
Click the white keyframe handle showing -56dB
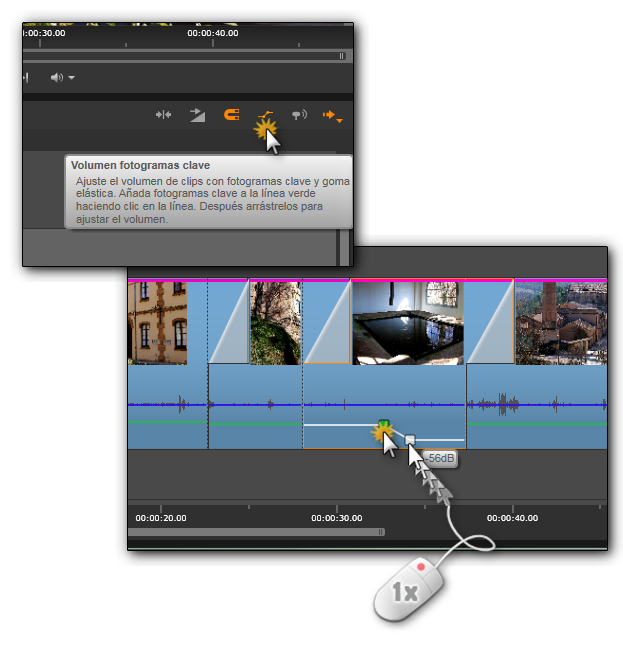coord(410,439)
